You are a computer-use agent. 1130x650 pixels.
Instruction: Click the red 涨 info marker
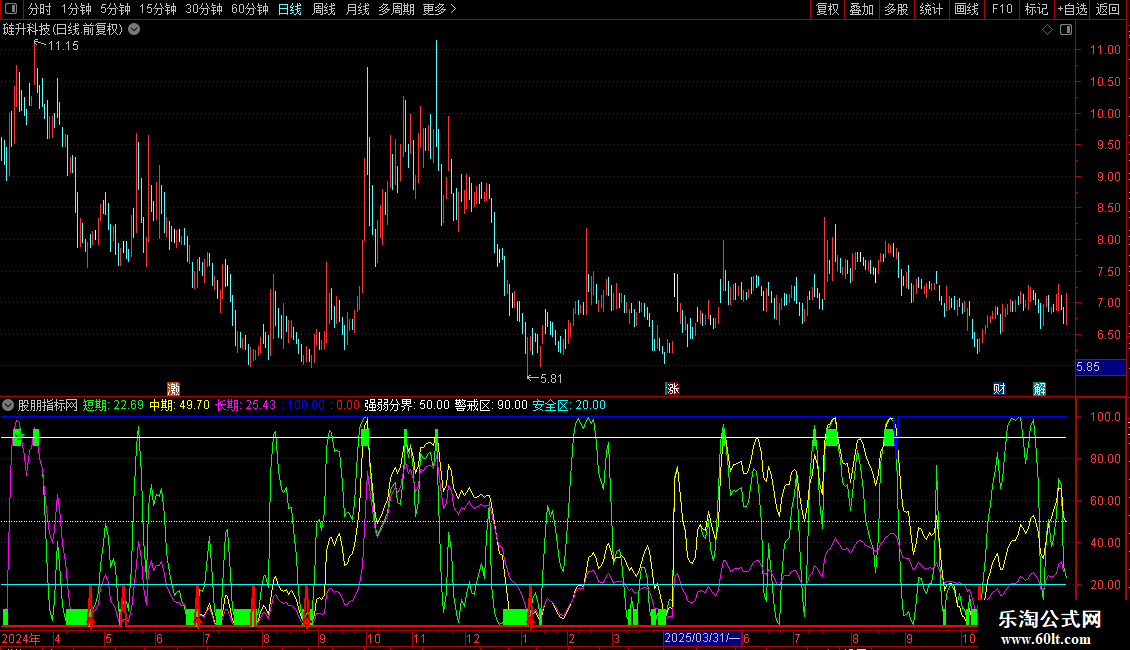[672, 389]
